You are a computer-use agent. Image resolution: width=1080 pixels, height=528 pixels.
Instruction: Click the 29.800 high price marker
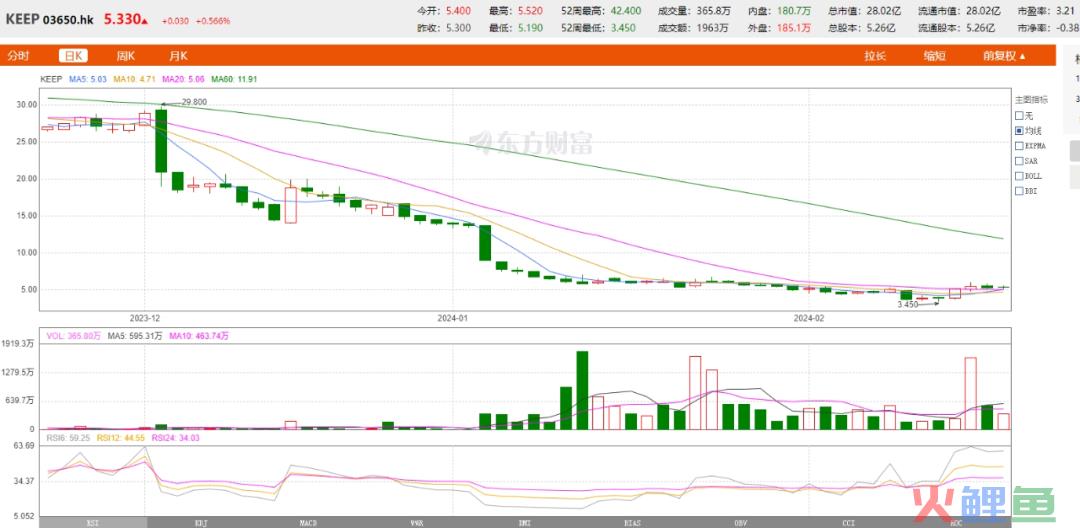(194, 102)
